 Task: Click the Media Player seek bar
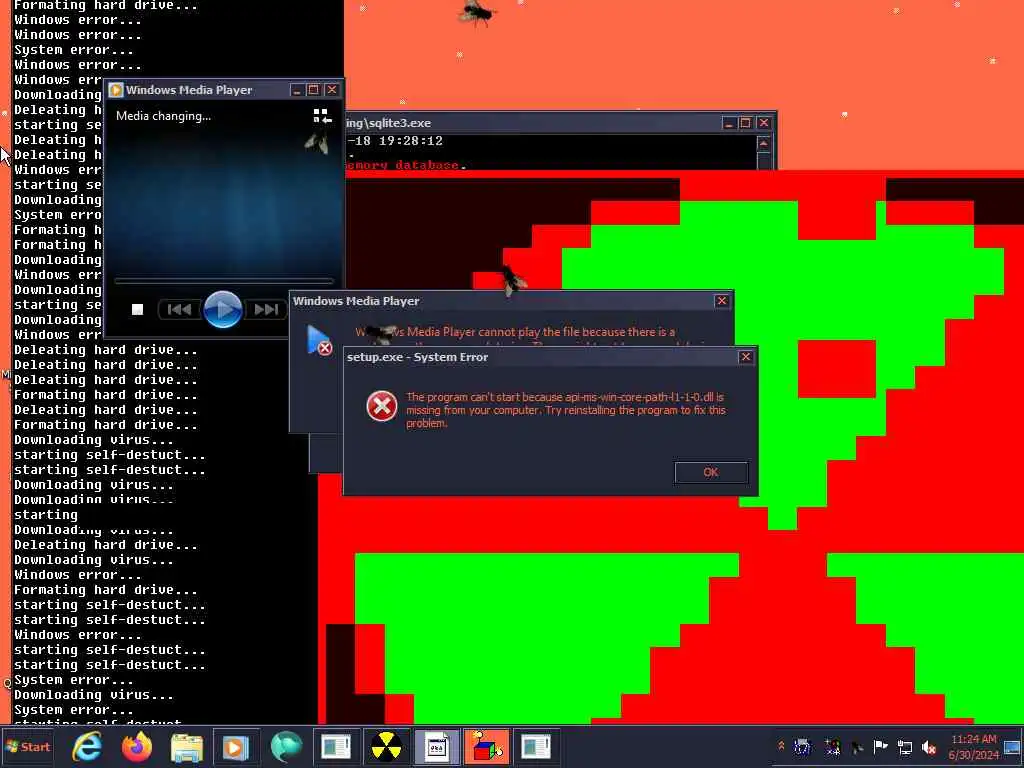coord(224,281)
